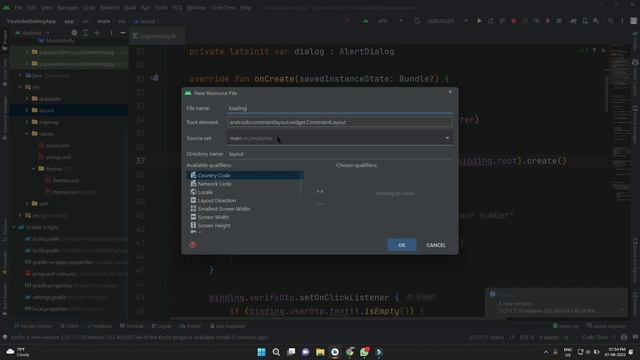
Task: Collapse the Gradle Scripts node
Action: pyautogui.click(x=14, y=227)
